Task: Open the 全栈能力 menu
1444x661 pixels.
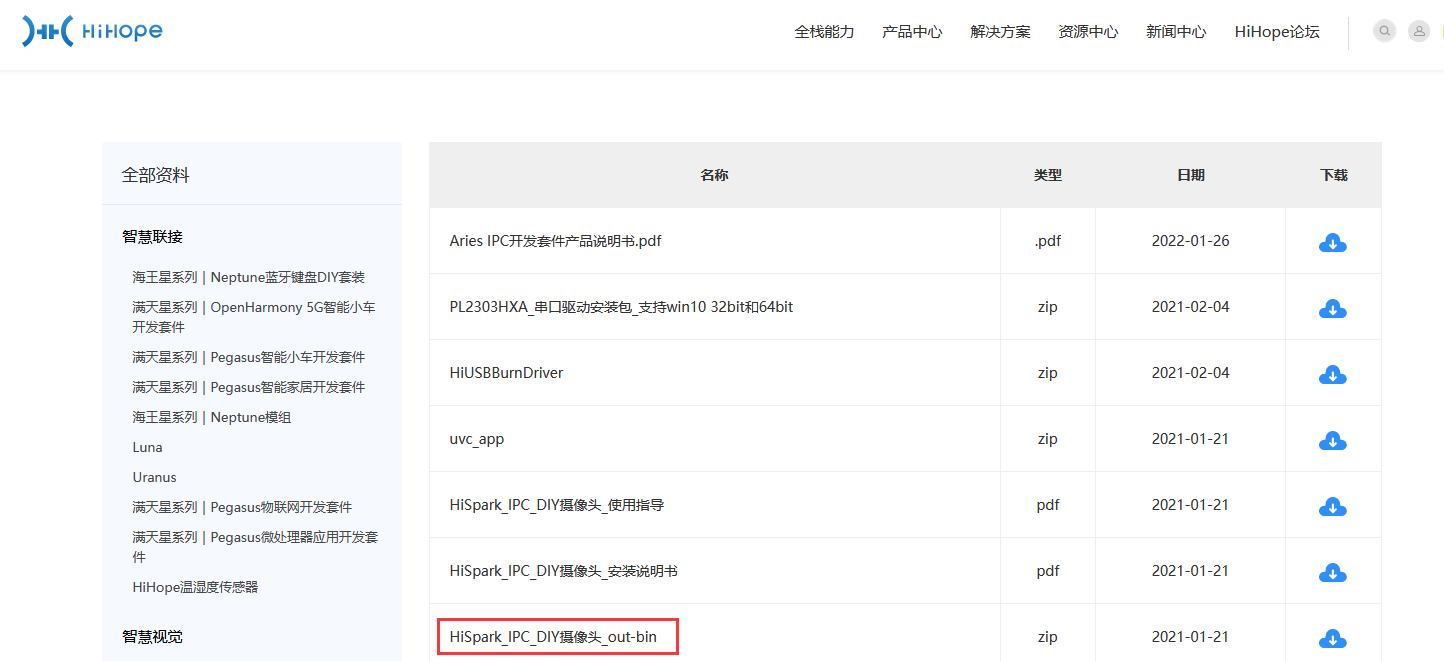Action: pos(824,32)
